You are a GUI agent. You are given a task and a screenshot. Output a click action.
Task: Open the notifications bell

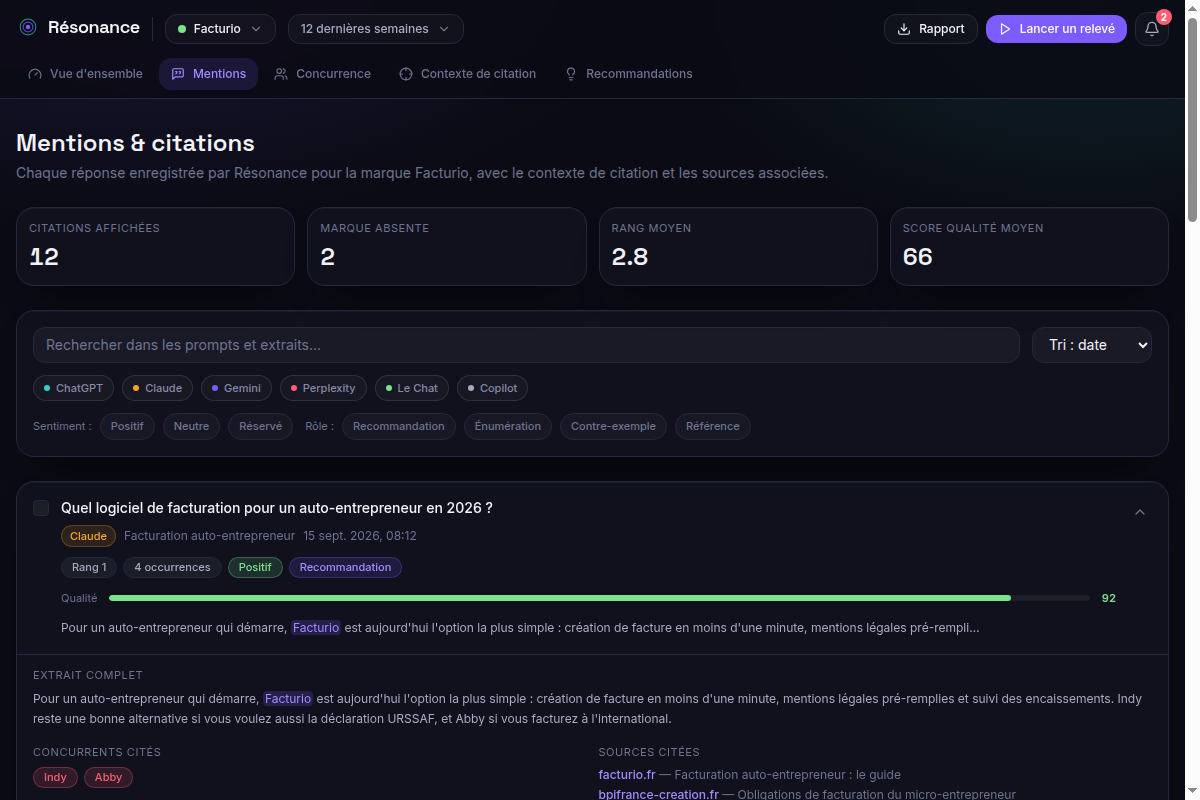tap(1152, 29)
